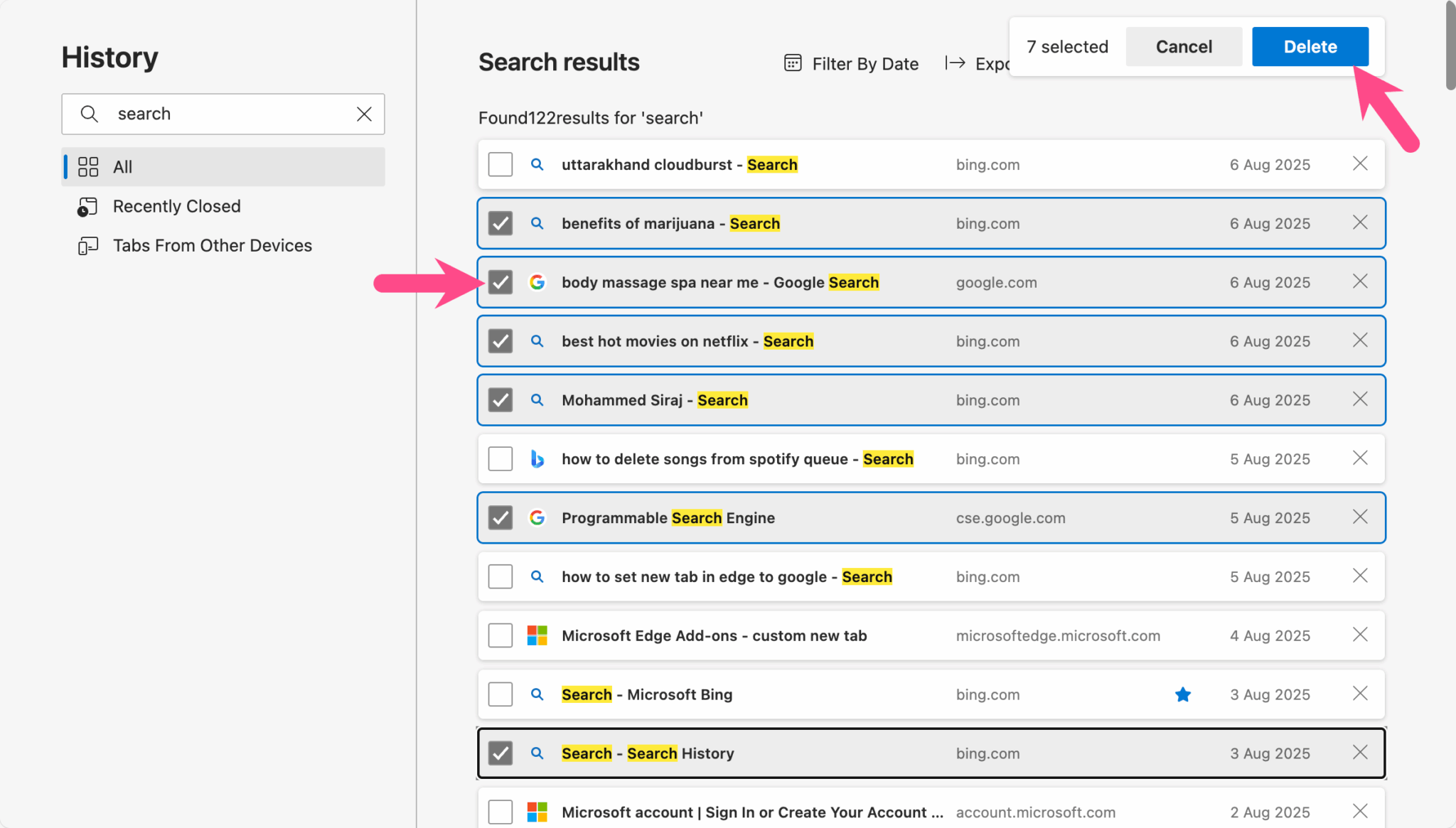Click the Microsoft logo on Edge Add-ons row
This screenshot has width=1456, height=828.
(x=537, y=635)
